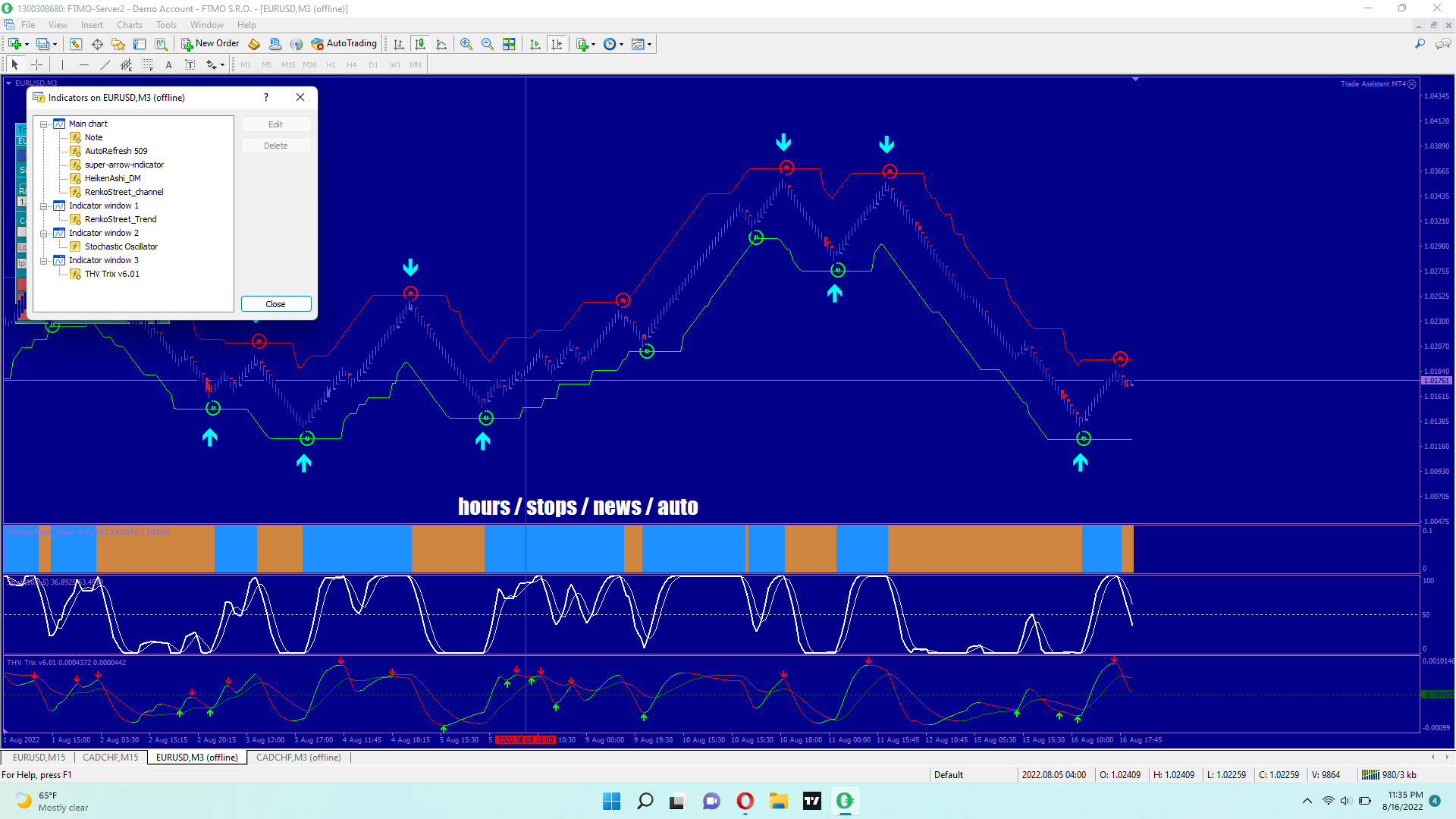Collapse the Indicator window 2 node
This screenshot has height=819, width=1456.
click(x=44, y=234)
